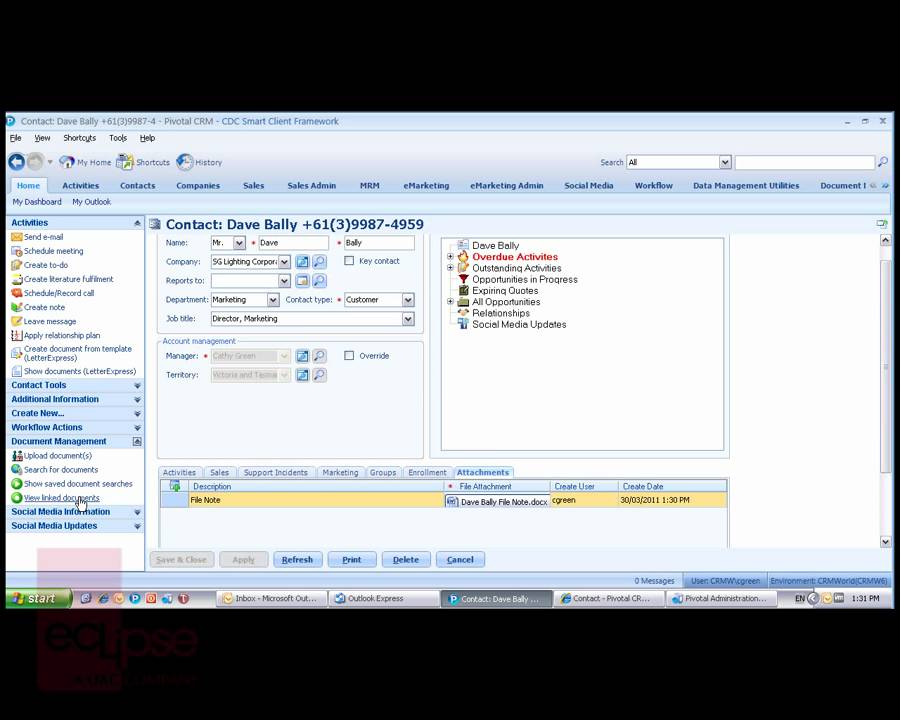Click Upload document(s) icon

click(x=17, y=455)
